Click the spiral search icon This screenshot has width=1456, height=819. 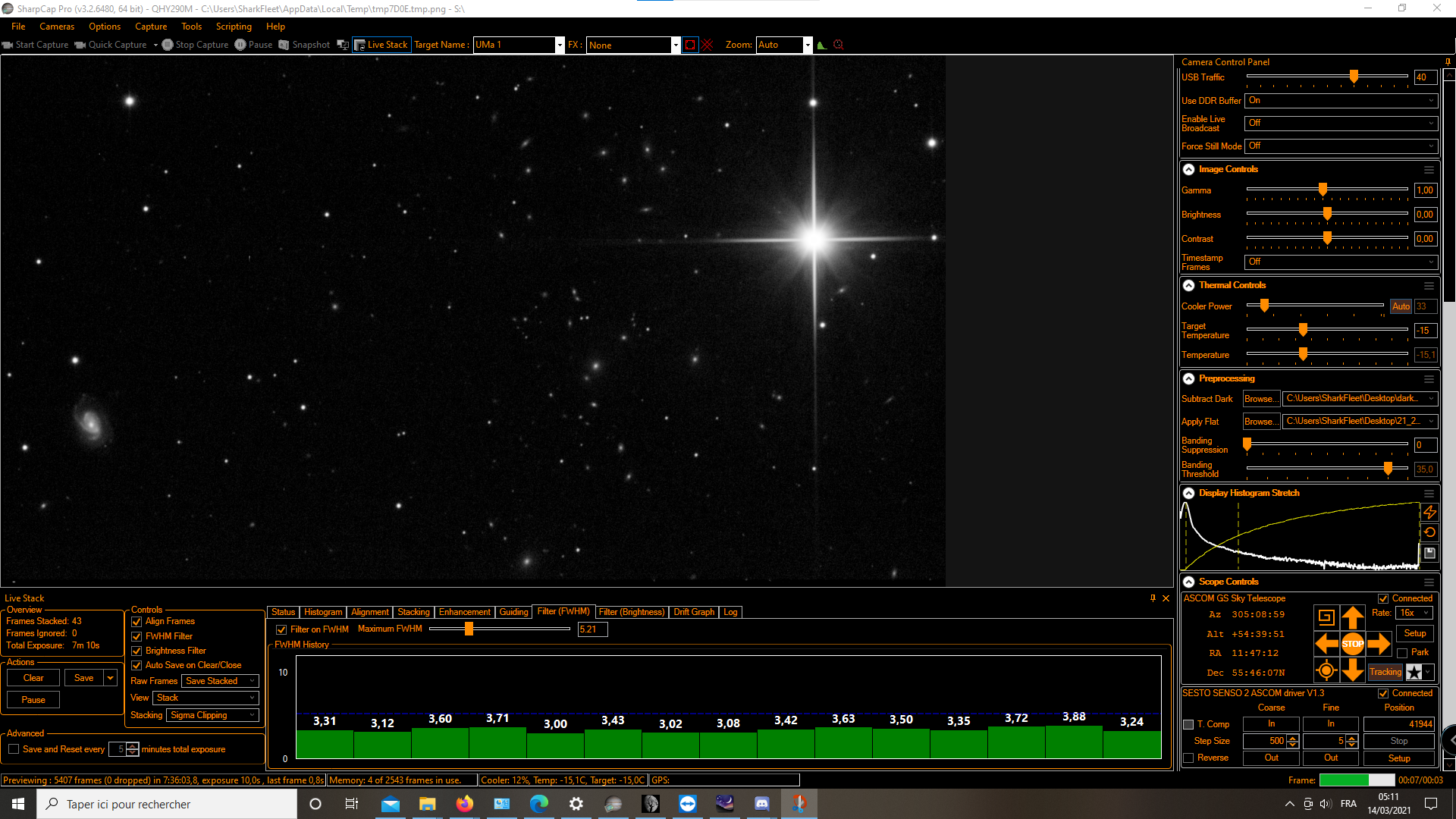1326,617
